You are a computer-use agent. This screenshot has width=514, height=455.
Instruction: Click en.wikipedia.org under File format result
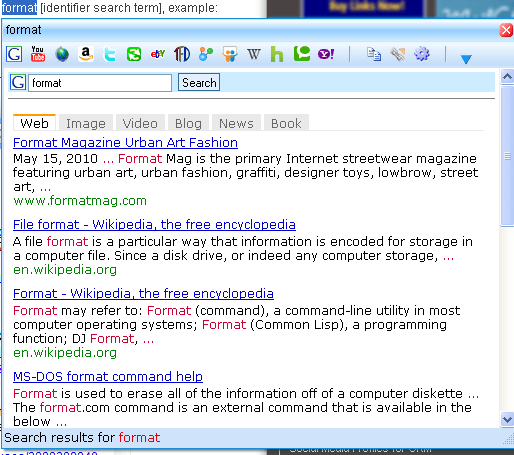65,270
